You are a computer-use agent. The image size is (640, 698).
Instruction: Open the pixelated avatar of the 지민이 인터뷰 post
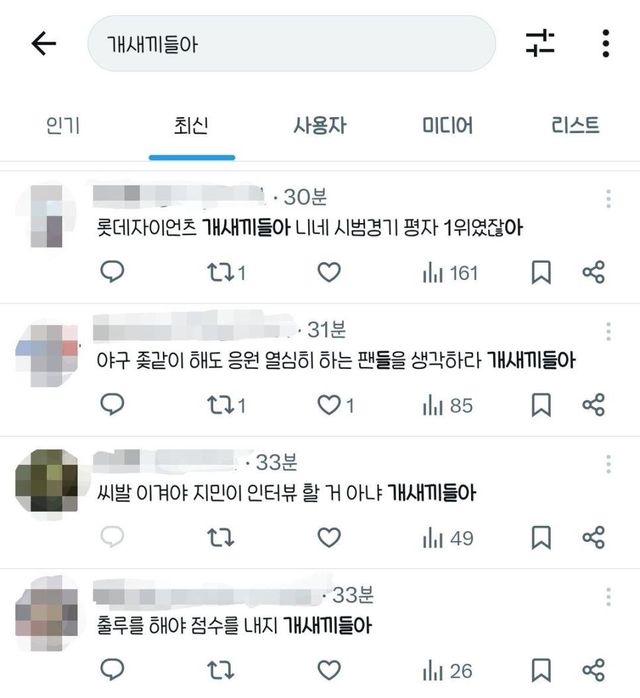click(47, 480)
